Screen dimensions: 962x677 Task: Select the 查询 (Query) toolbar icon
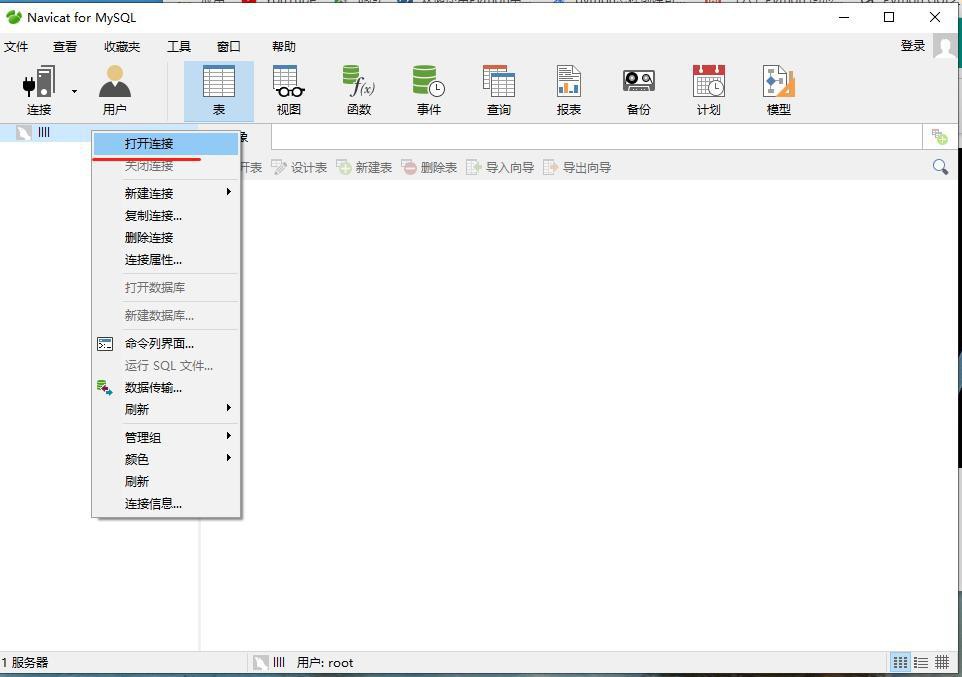499,91
